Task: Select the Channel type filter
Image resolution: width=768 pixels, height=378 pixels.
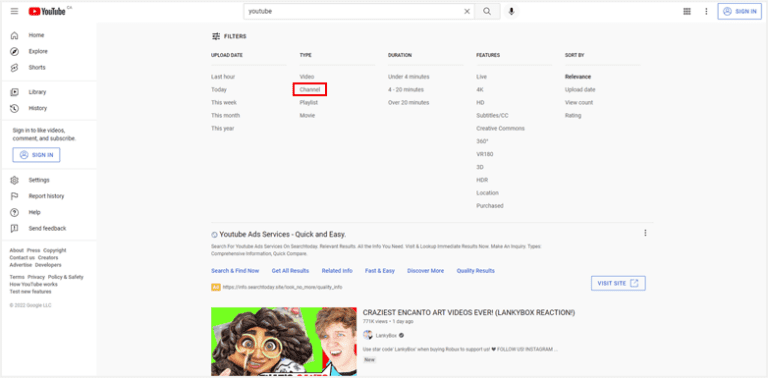Action: [310, 90]
